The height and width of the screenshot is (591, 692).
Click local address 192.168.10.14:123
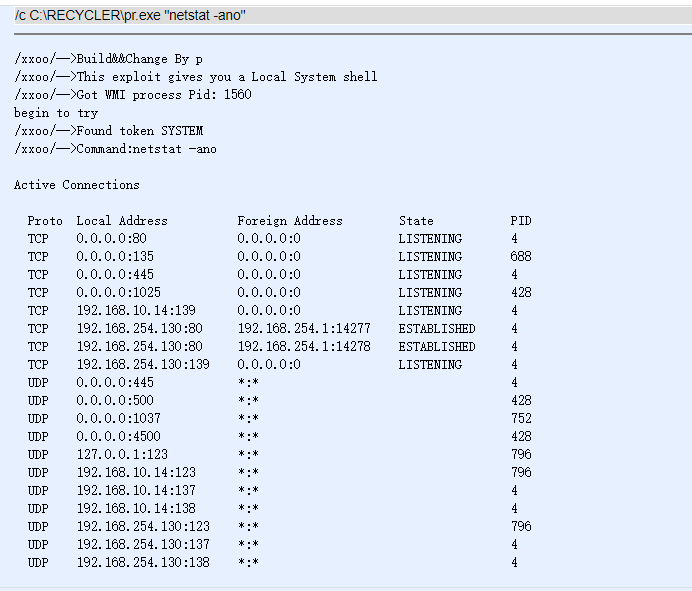tap(136, 473)
